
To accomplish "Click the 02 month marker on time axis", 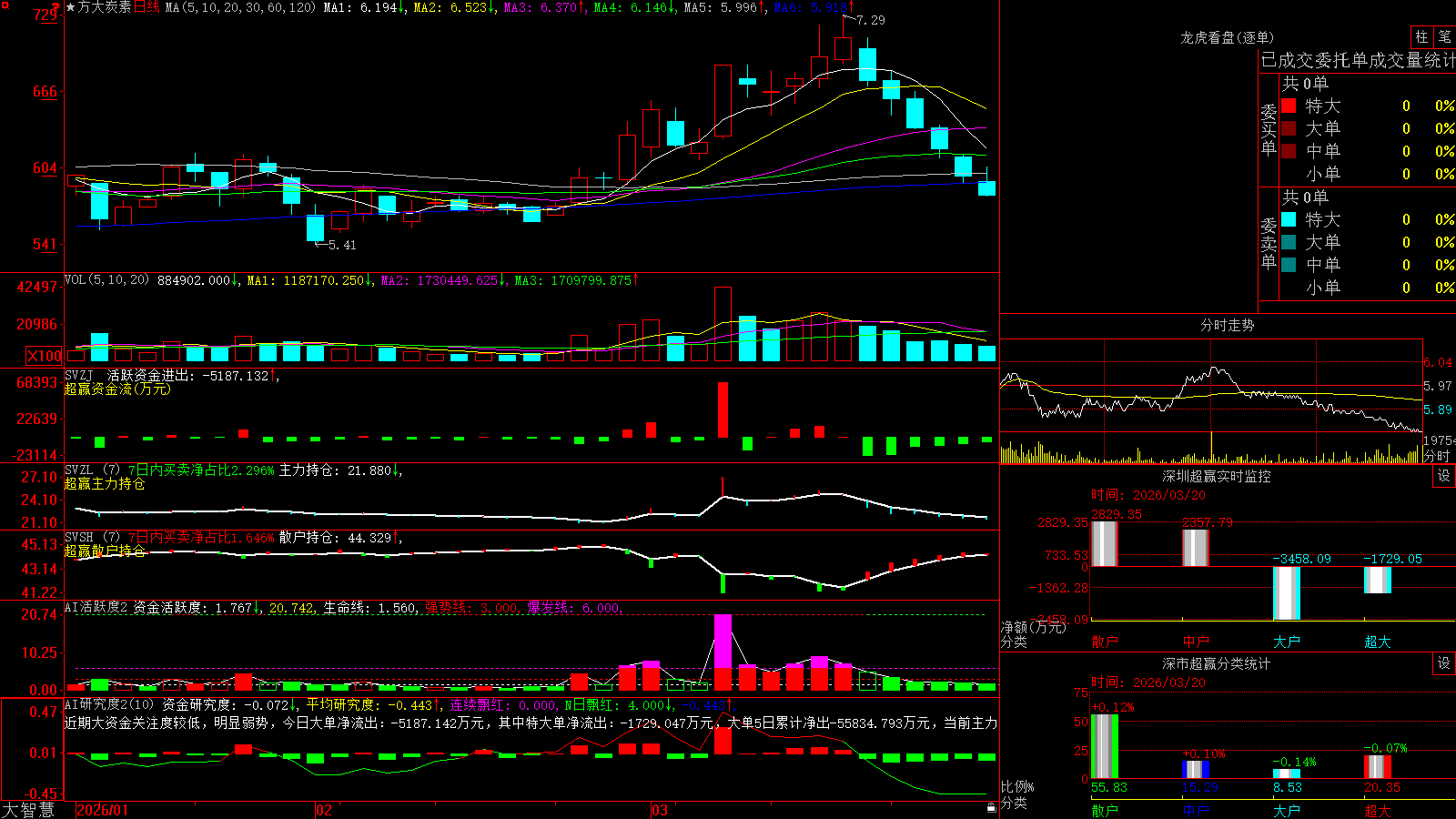I will tap(324, 810).
